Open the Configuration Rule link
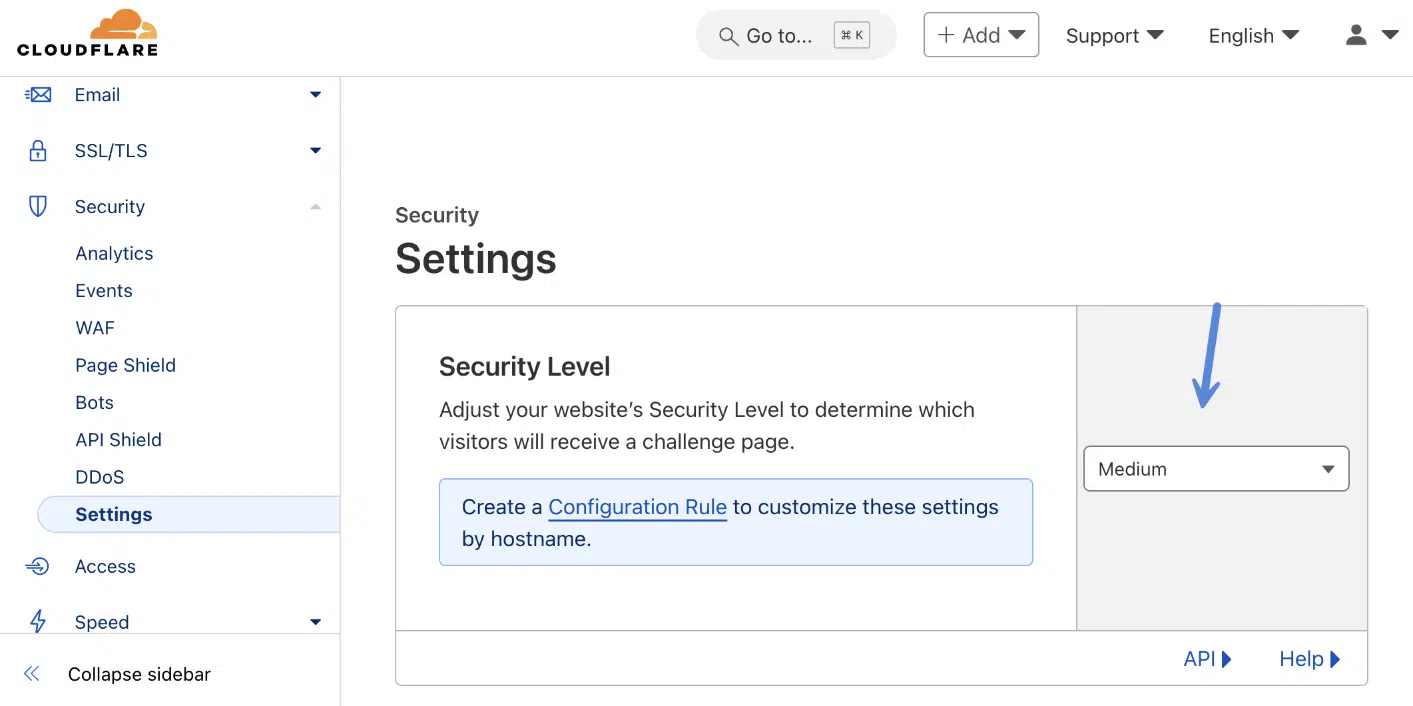Screen dimensions: 1413x706 [637, 507]
